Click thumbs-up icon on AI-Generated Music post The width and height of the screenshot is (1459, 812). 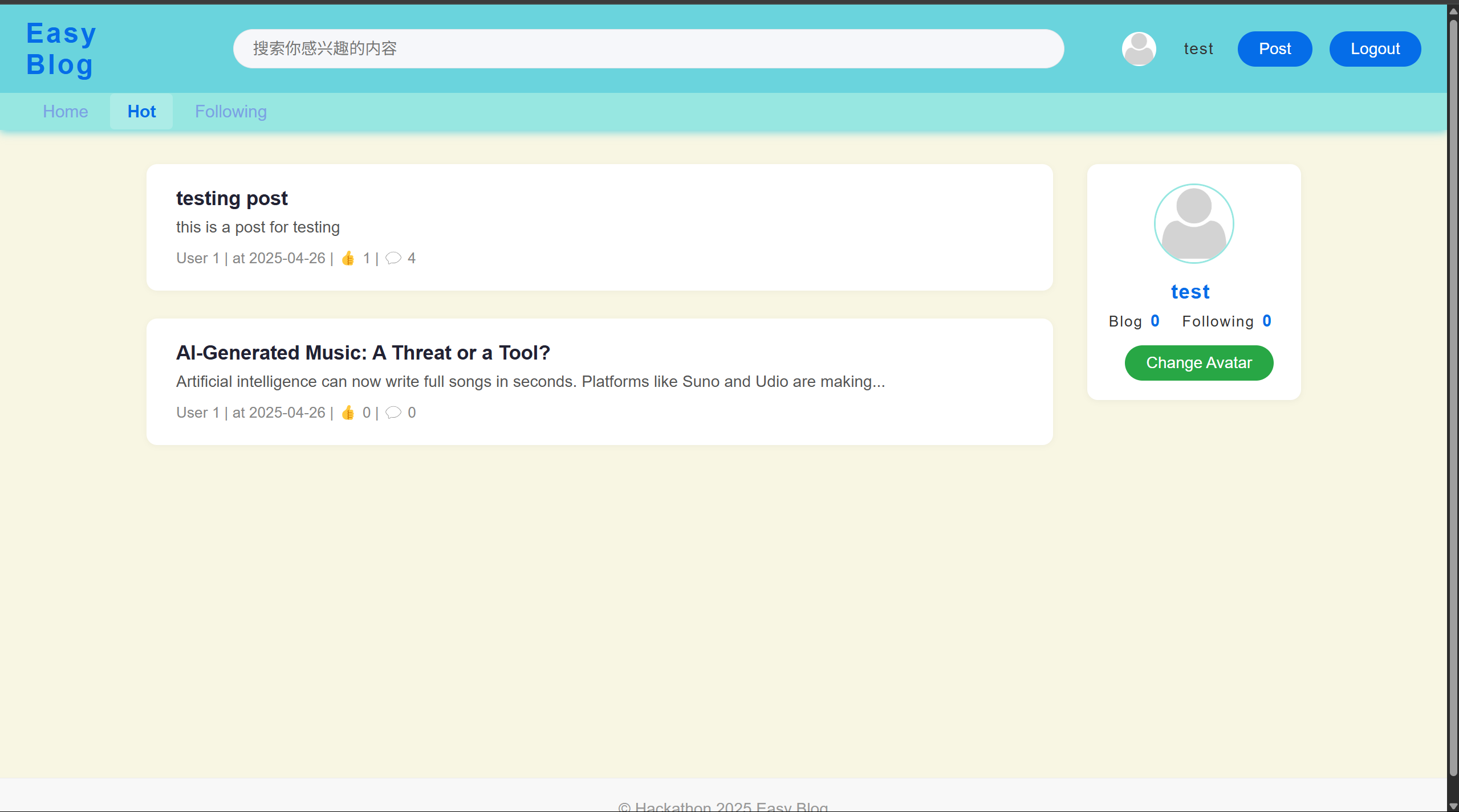click(348, 413)
